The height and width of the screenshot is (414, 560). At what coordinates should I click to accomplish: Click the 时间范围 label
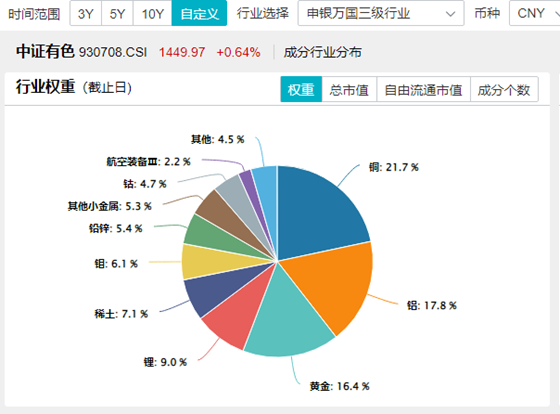point(34,14)
